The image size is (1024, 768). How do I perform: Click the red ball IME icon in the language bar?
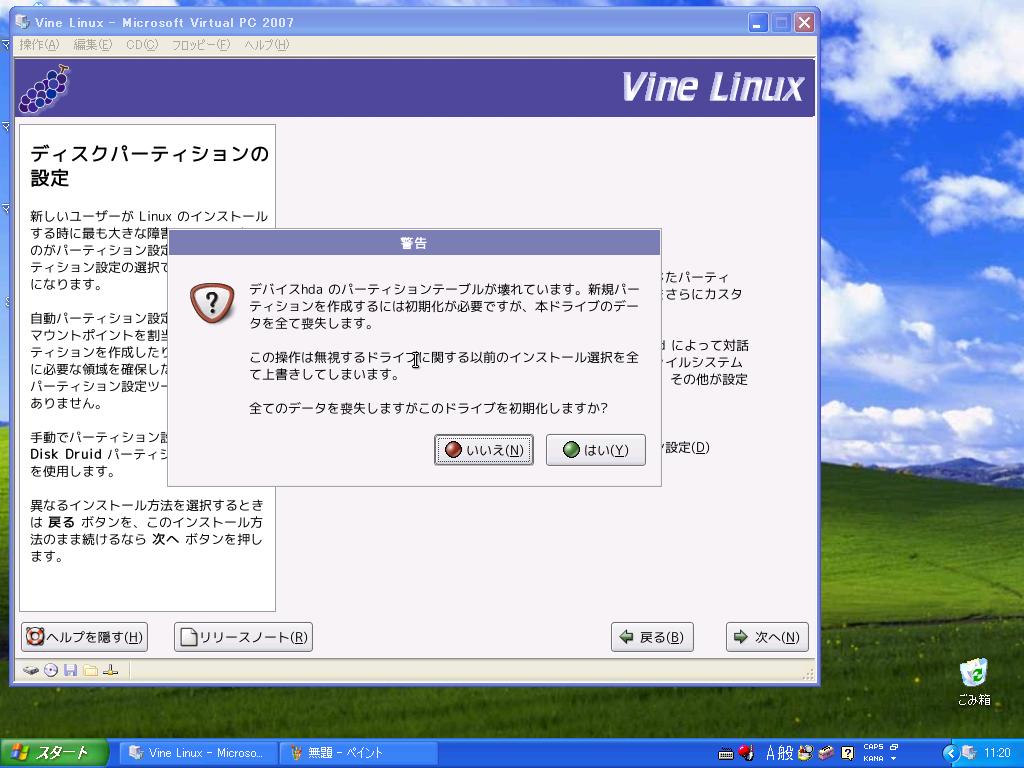[x=745, y=753]
